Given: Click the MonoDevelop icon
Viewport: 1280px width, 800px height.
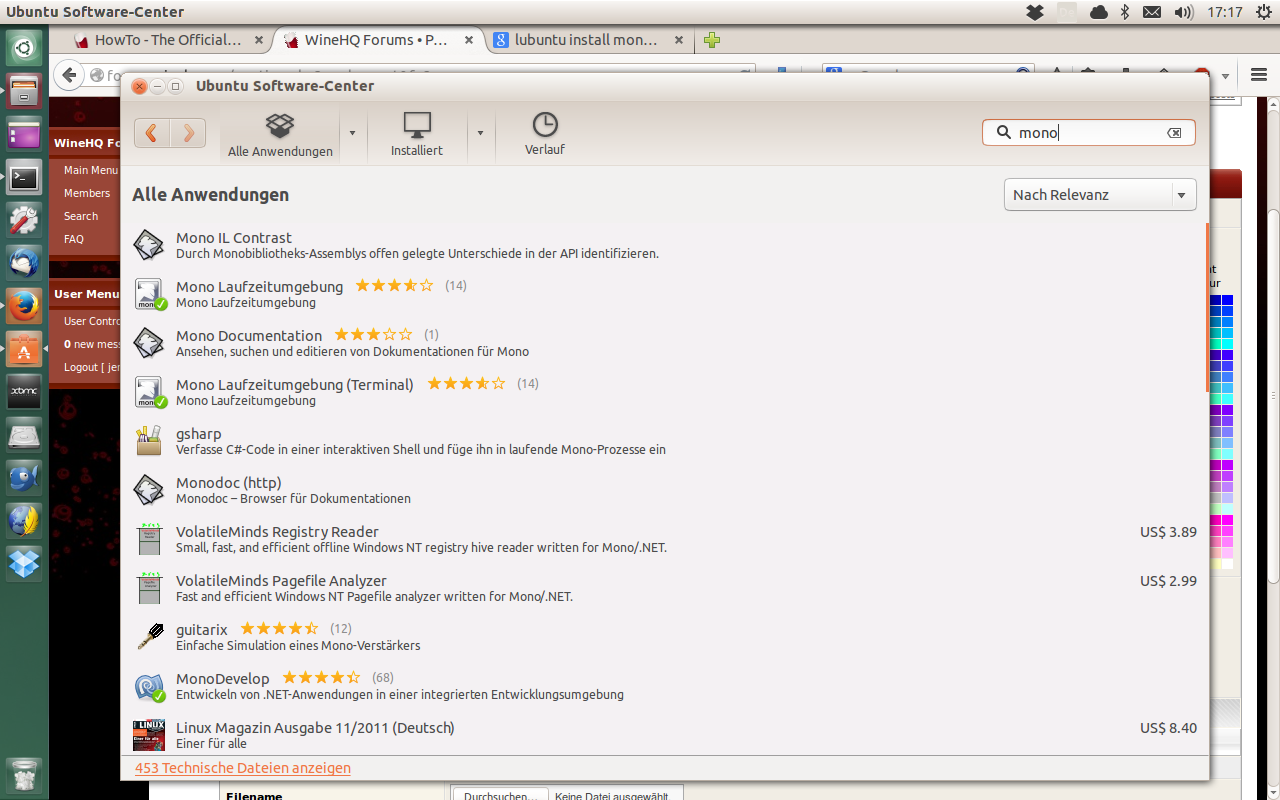Looking at the screenshot, I should pyautogui.click(x=149, y=686).
